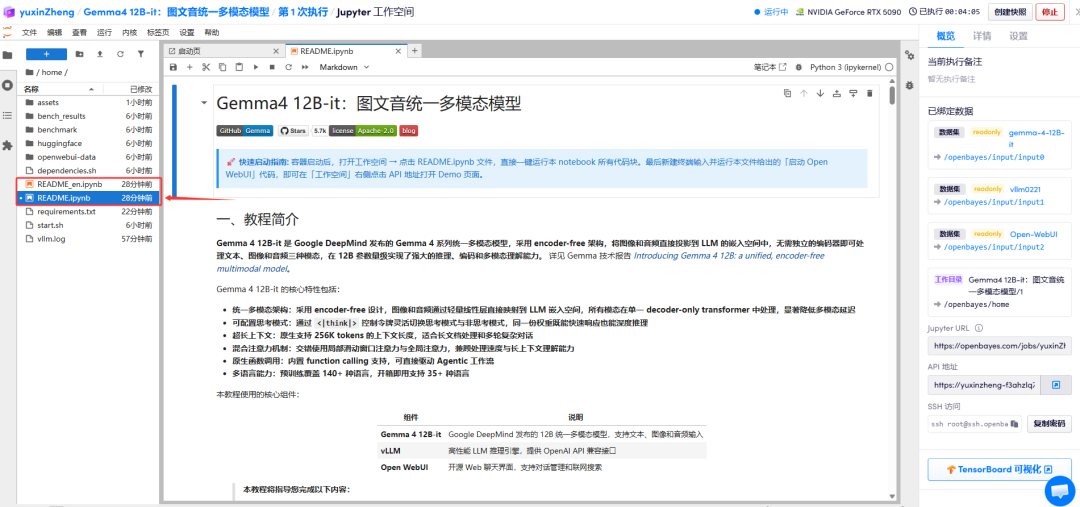The image size is (1080, 507).
Task: Collapse the Gemma4 12B-it heading cell
Action: [204, 103]
